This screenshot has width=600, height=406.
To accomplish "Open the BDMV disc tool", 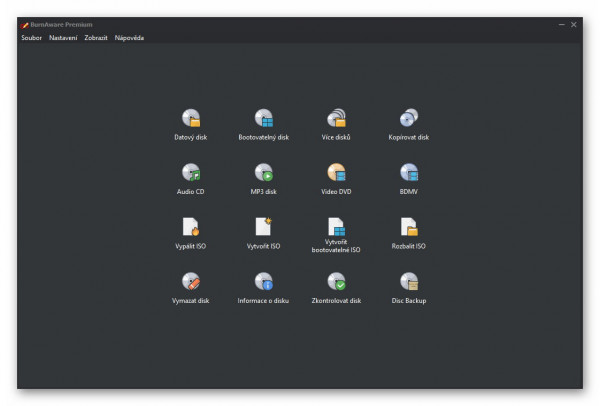I will pos(409,173).
